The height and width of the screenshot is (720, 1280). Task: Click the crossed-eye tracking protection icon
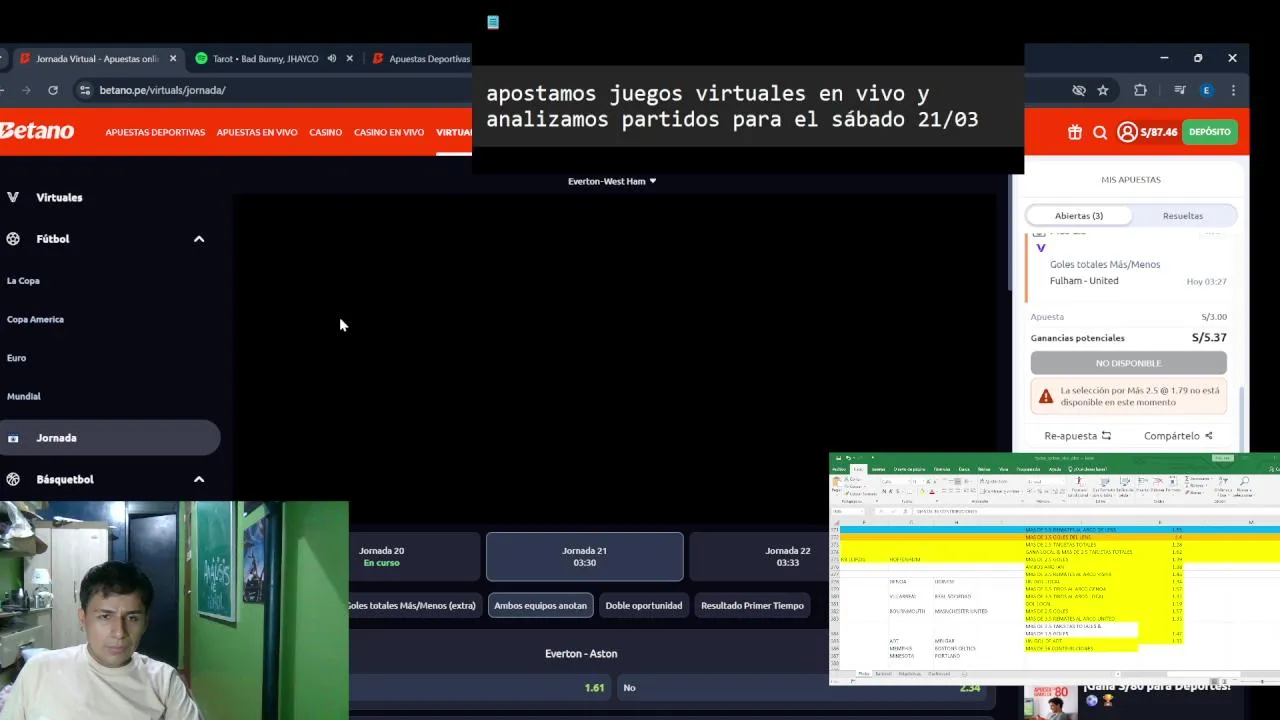point(1079,90)
